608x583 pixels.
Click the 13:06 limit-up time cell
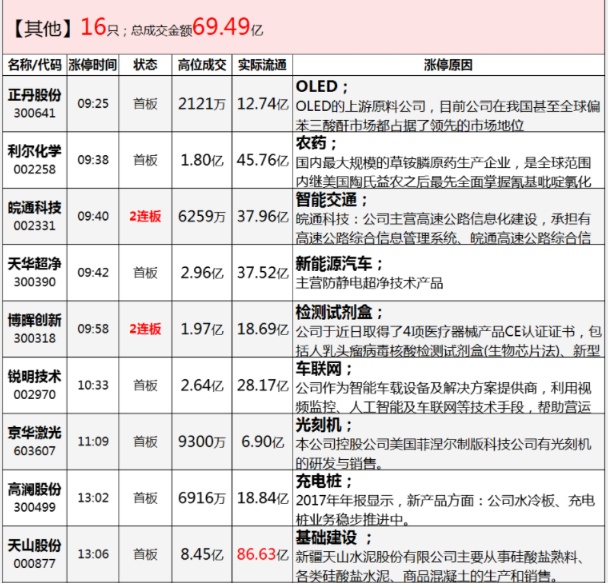(93, 554)
